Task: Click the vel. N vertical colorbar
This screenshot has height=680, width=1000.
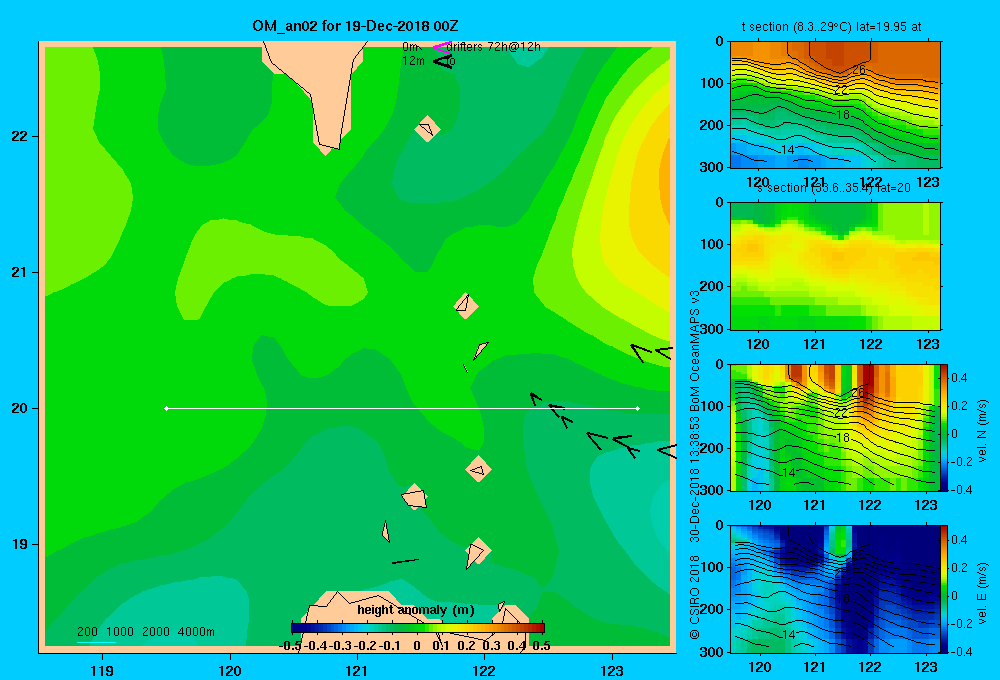Action: (944, 427)
